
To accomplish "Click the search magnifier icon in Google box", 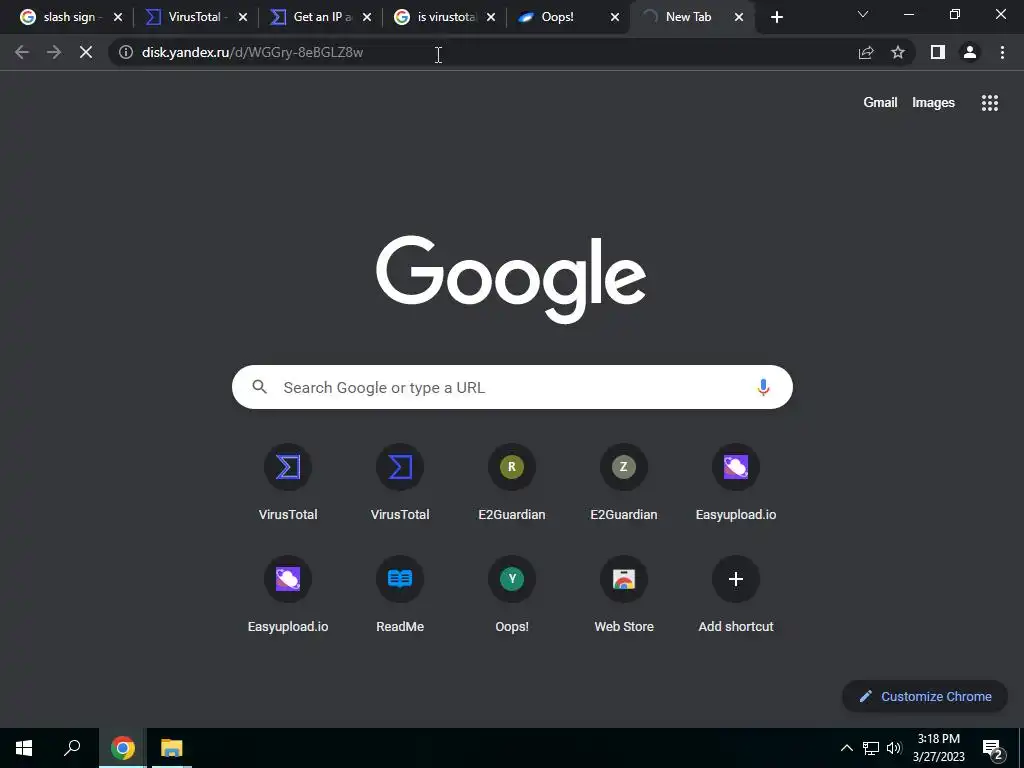I will pyautogui.click(x=259, y=387).
